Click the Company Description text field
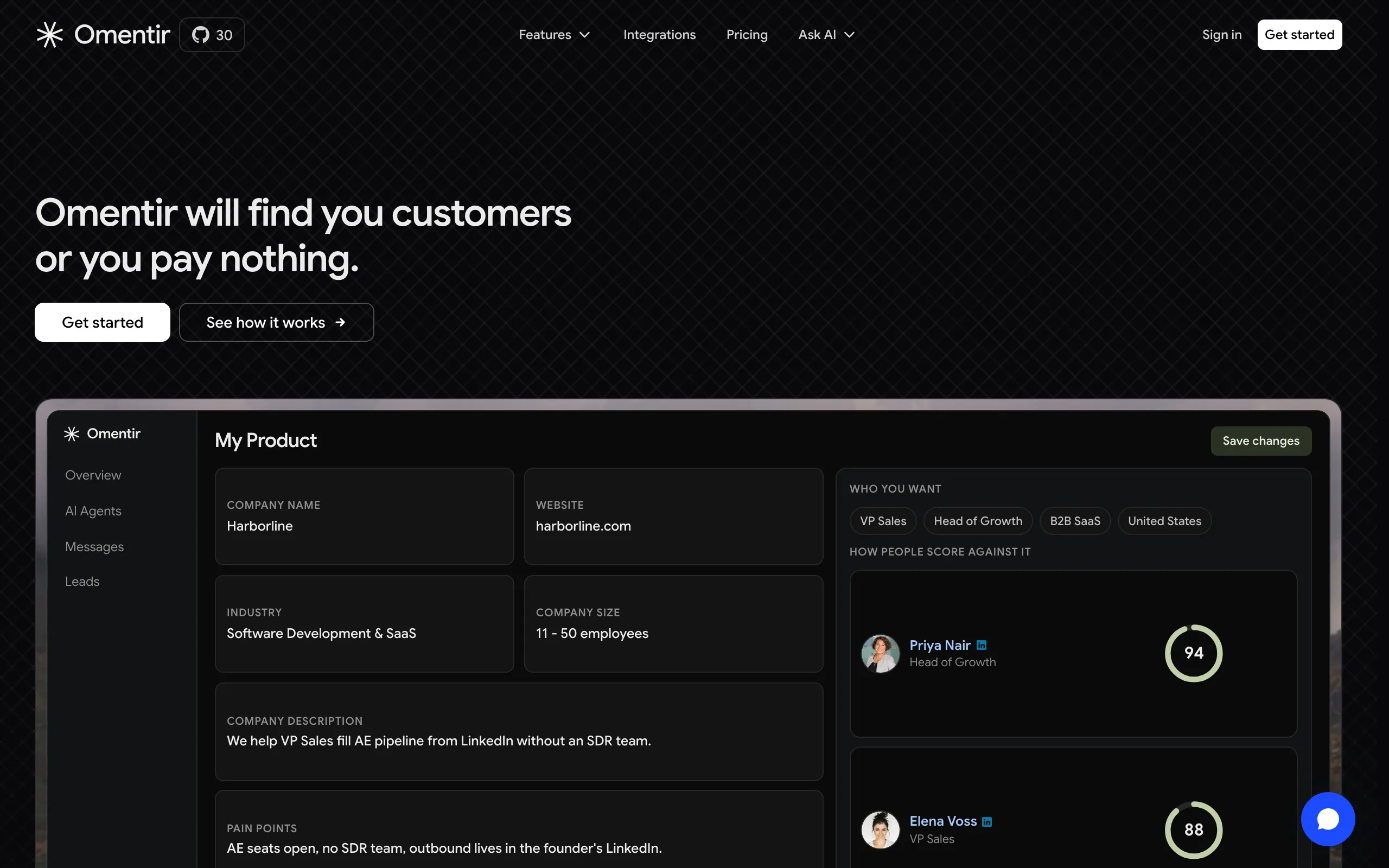 [x=519, y=731]
